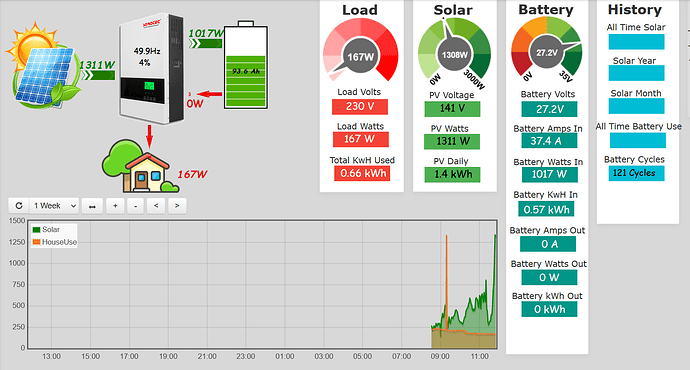
Task: Toggle the Solar series in legend
Action: (x=46, y=230)
